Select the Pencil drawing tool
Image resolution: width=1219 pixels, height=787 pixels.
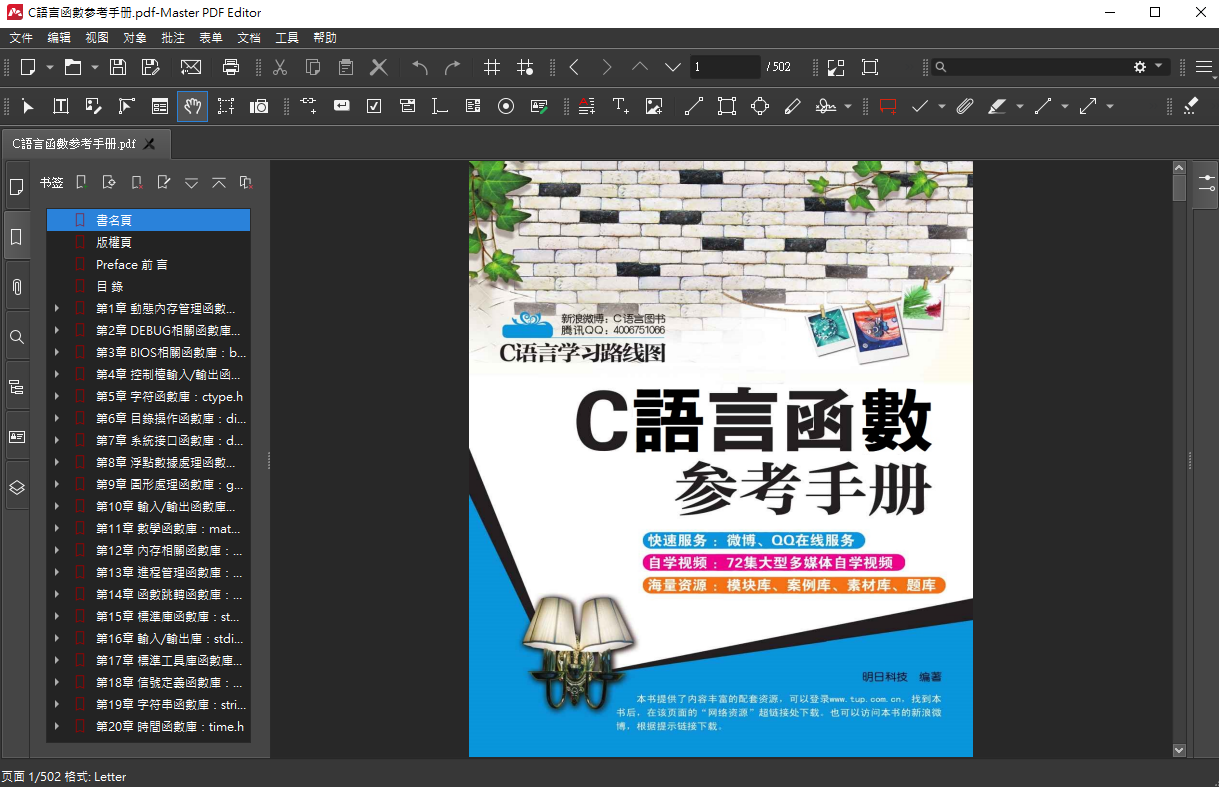tap(792, 106)
